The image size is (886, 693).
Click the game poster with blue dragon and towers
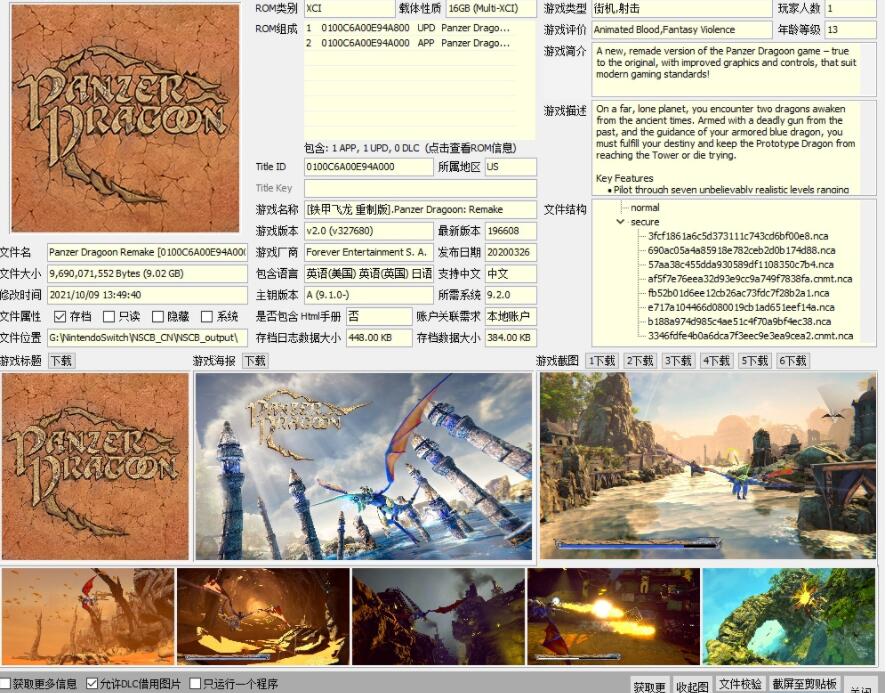[x=363, y=466]
